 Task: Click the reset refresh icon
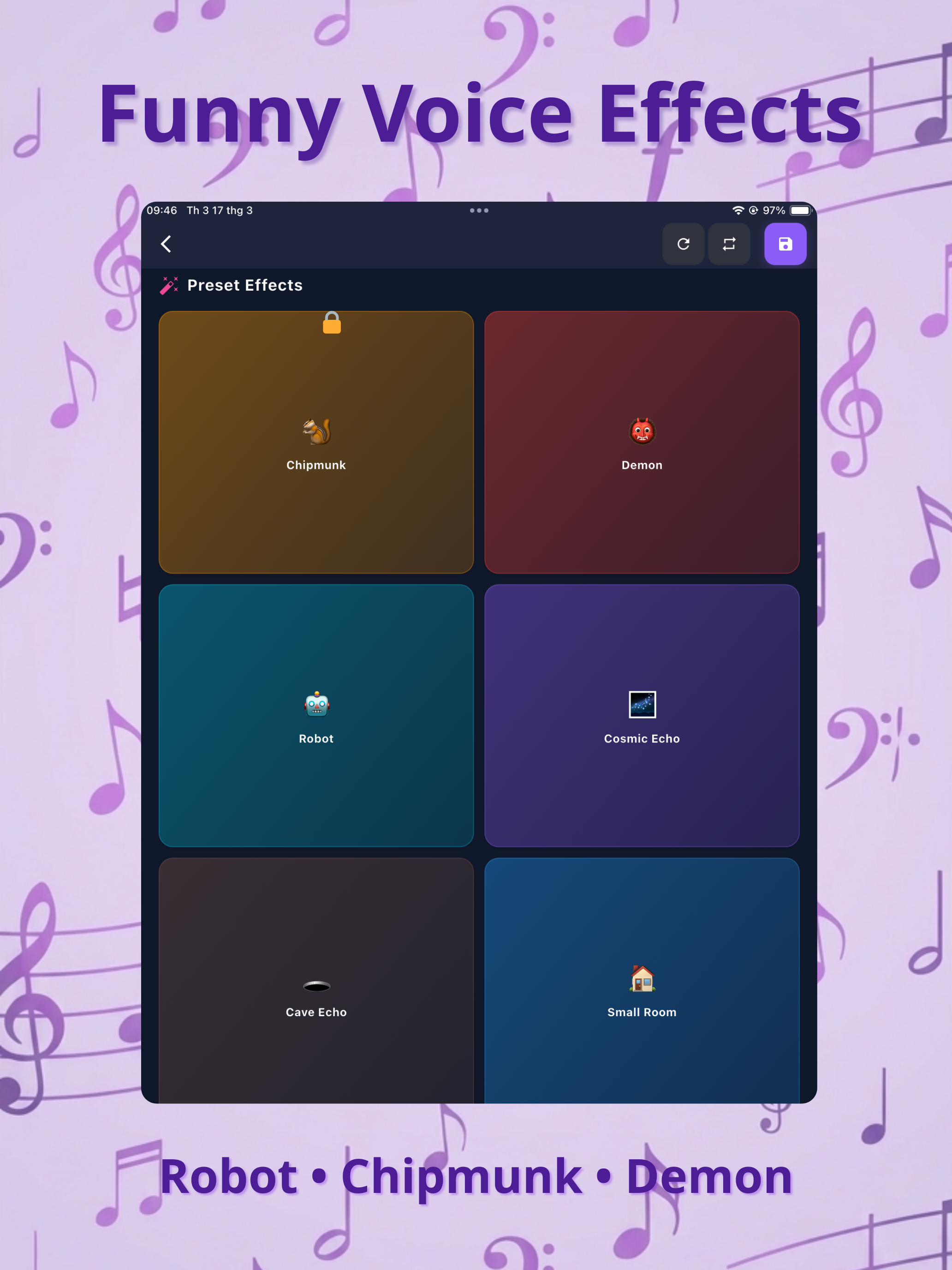(683, 244)
